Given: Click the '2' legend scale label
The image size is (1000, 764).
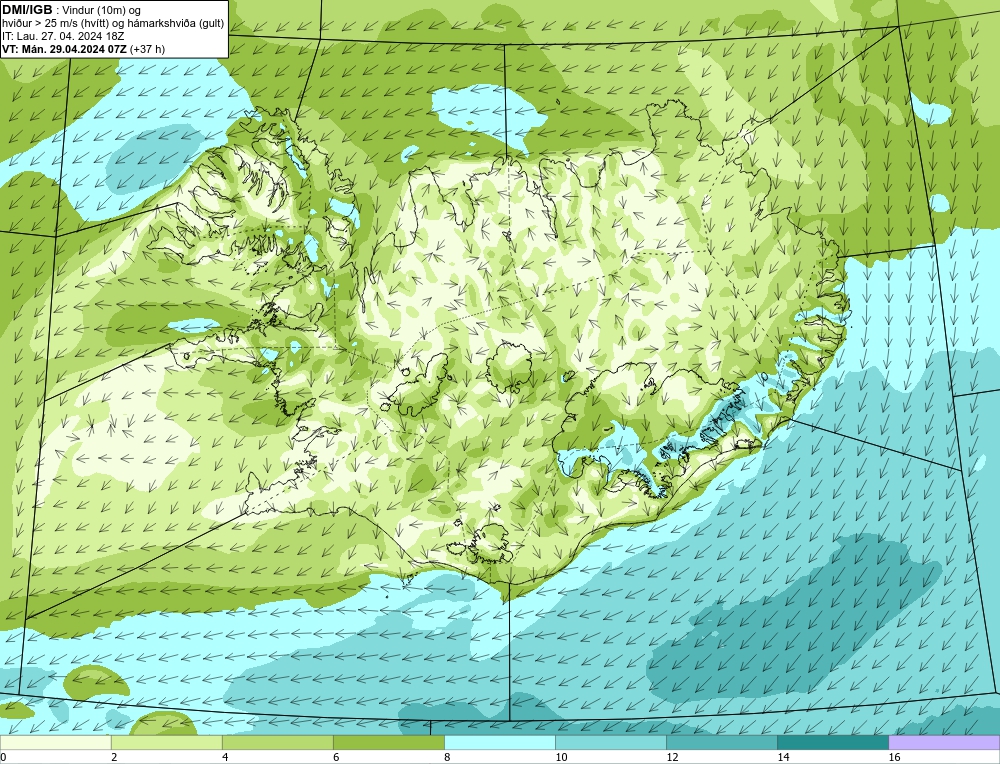Looking at the screenshot, I should [114, 757].
